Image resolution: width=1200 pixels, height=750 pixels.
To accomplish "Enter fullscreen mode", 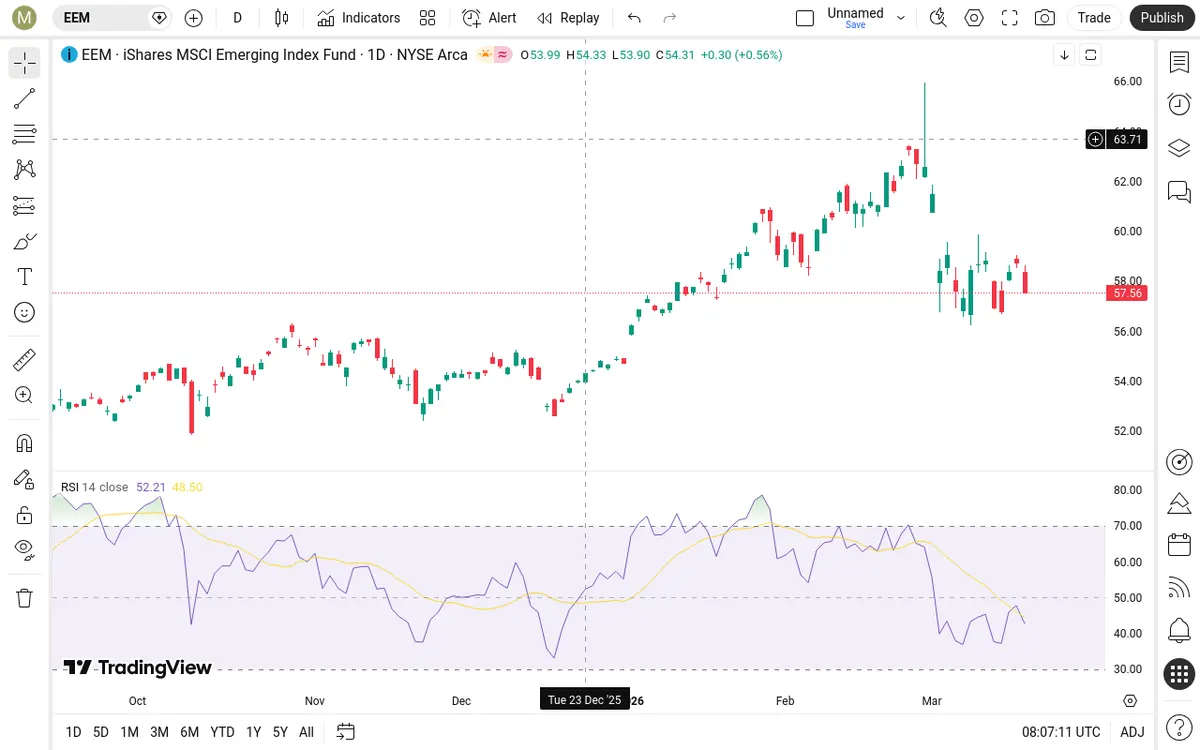I will (x=1010, y=18).
